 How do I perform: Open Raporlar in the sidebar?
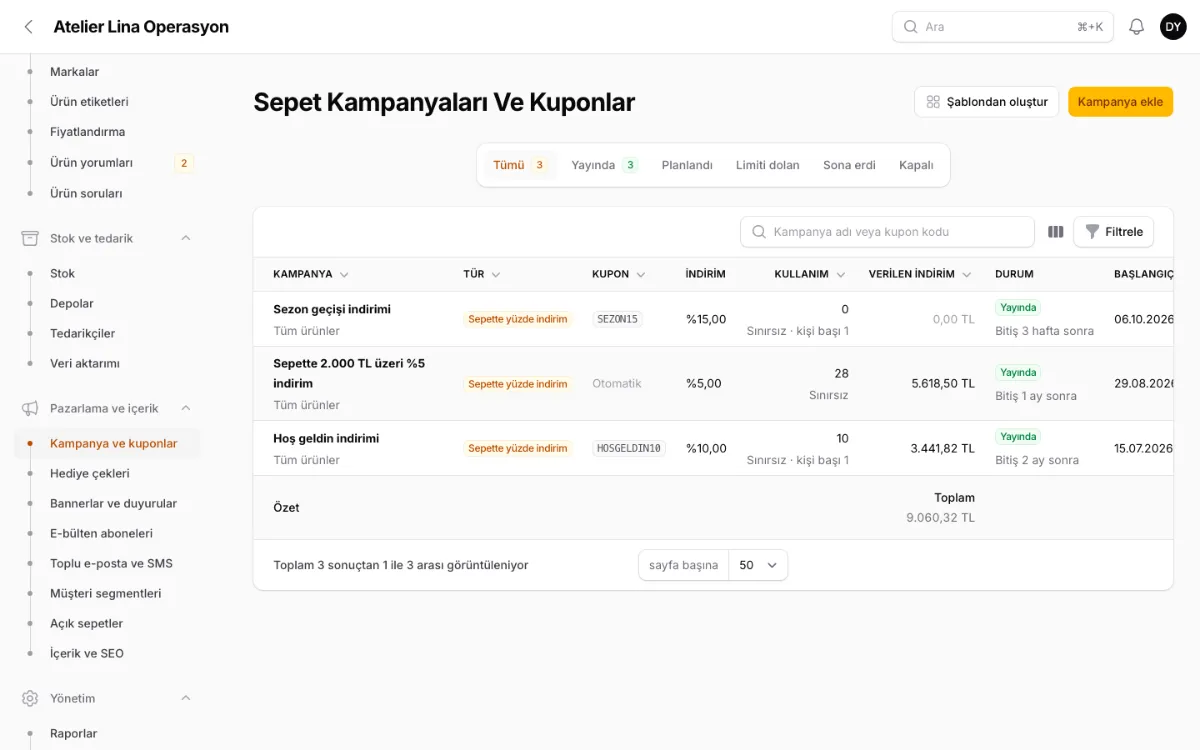click(74, 733)
